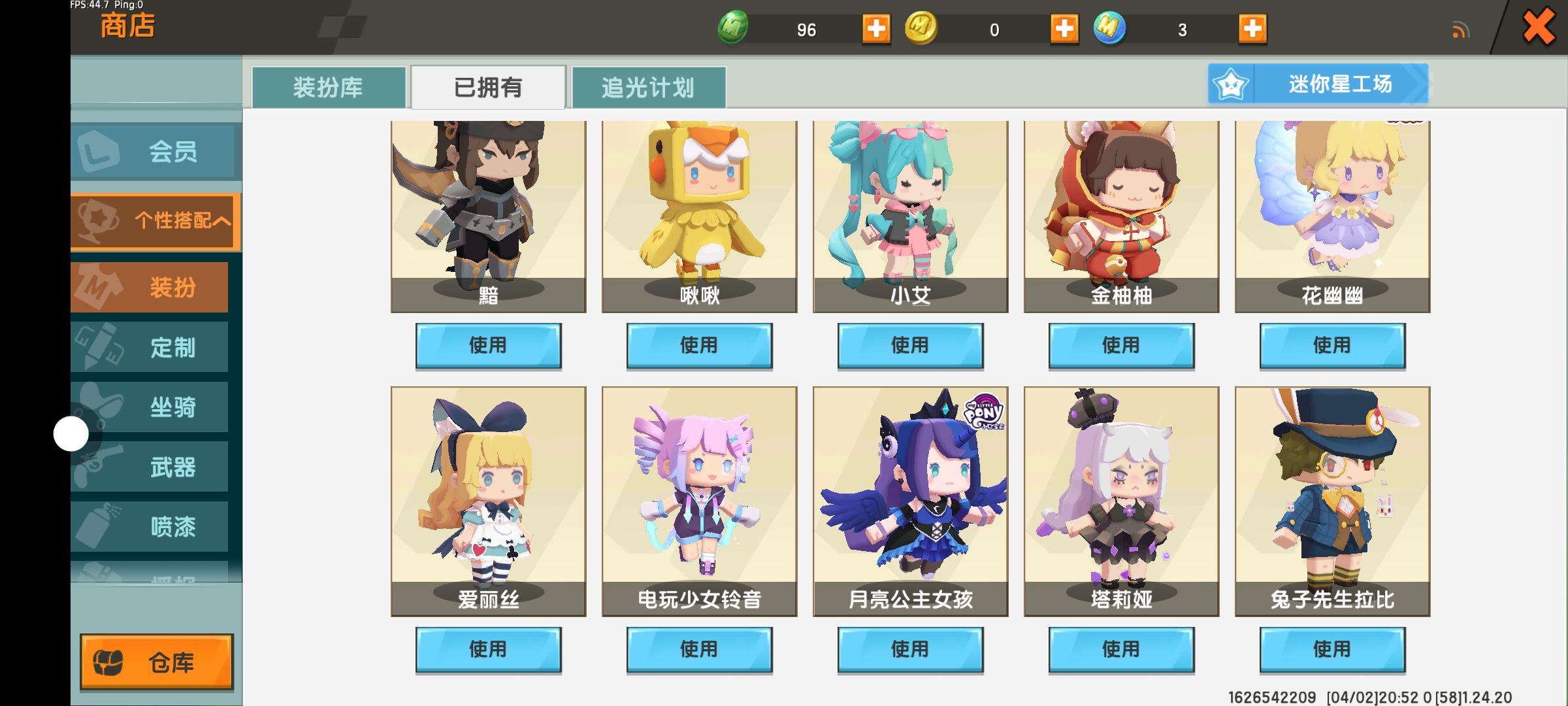The width and height of the screenshot is (1568, 706).
Task: Switch to the 装扮库 tab
Action: coord(329,88)
